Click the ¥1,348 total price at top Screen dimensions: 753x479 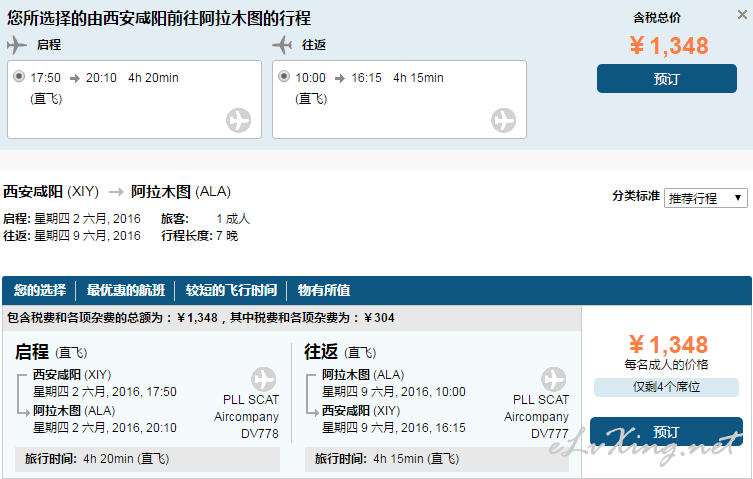point(669,46)
